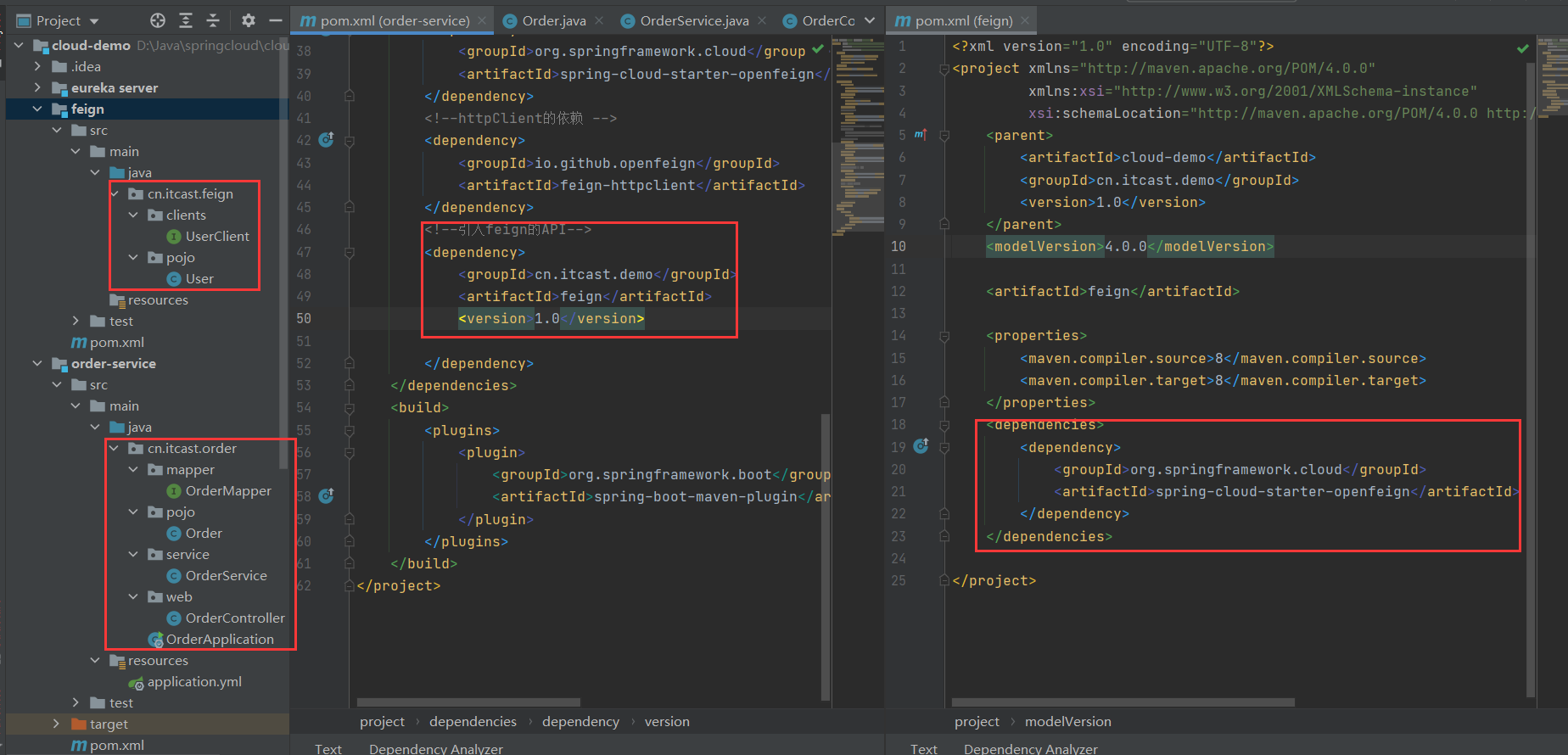Select the UserClient interface icon

[x=174, y=237]
